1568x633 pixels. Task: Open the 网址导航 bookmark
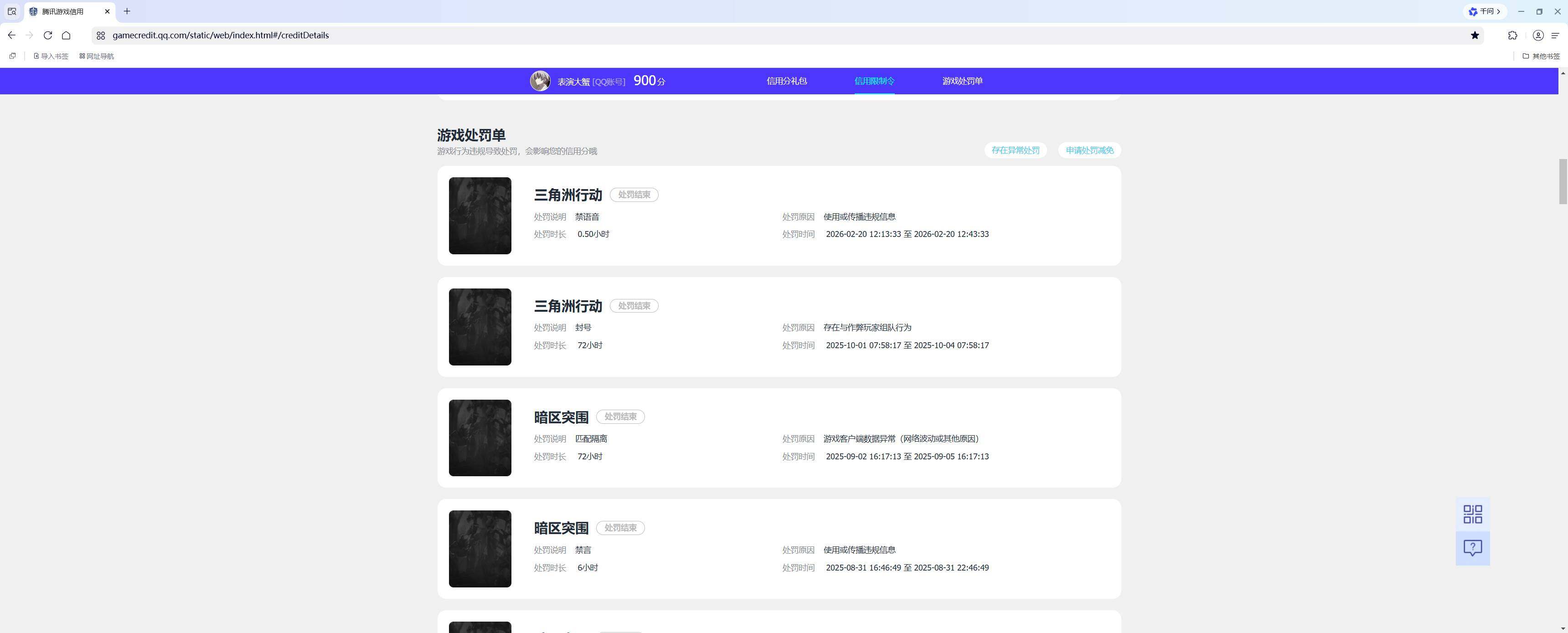pyautogui.click(x=96, y=56)
